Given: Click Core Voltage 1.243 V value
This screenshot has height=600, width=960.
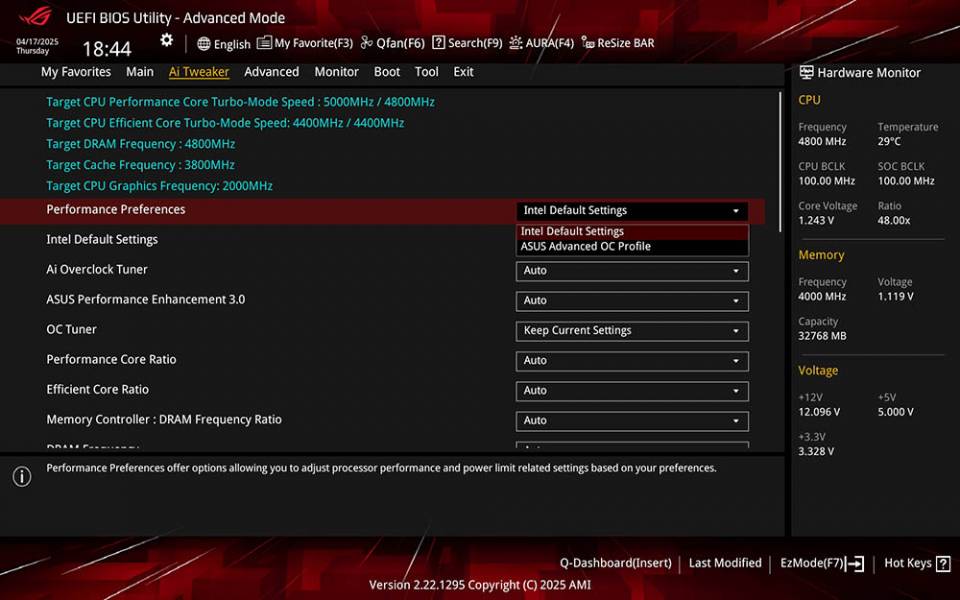Looking at the screenshot, I should click(x=816, y=220).
